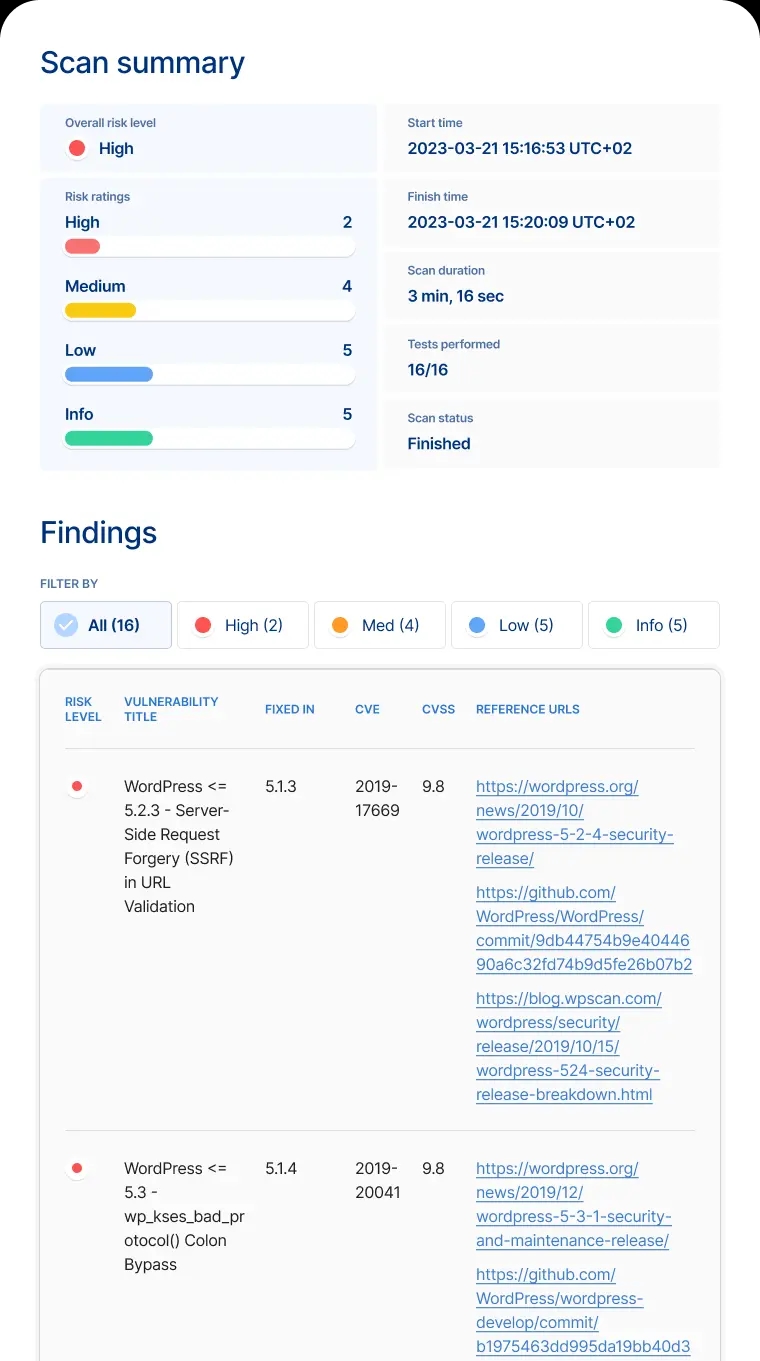The image size is (760, 1361).
Task: Click the checkmark icon in All filter
Action: click(66, 625)
